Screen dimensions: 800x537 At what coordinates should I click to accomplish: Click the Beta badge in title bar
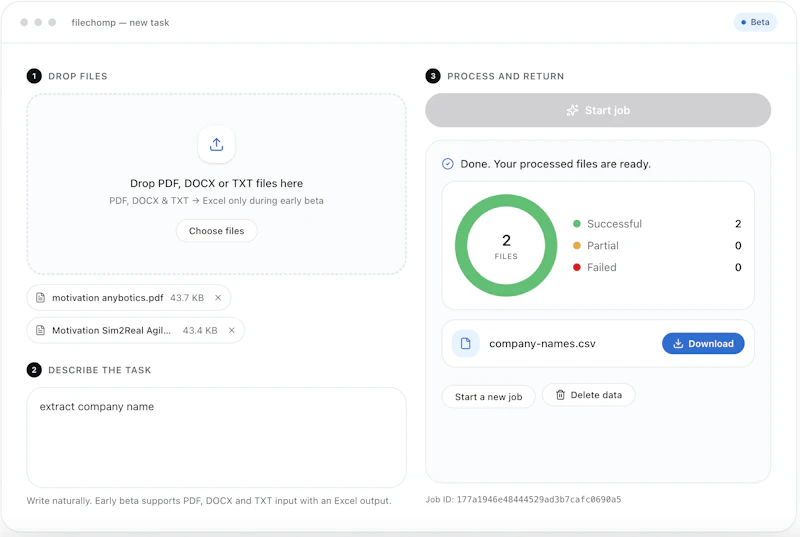[x=755, y=22]
